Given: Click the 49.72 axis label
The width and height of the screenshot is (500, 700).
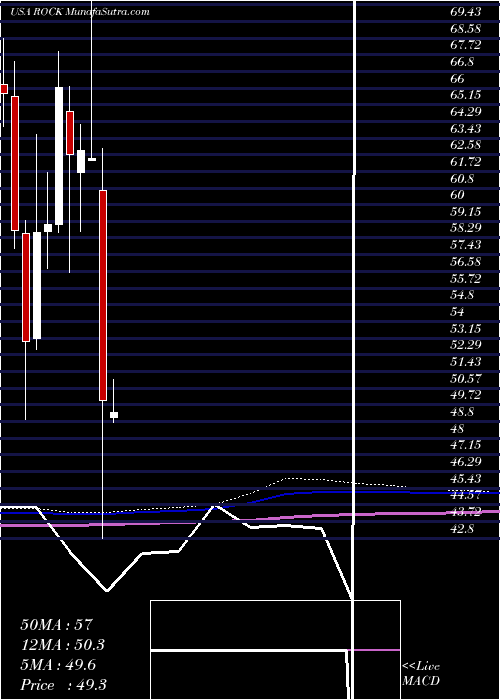Looking at the screenshot, I should click(466, 395).
